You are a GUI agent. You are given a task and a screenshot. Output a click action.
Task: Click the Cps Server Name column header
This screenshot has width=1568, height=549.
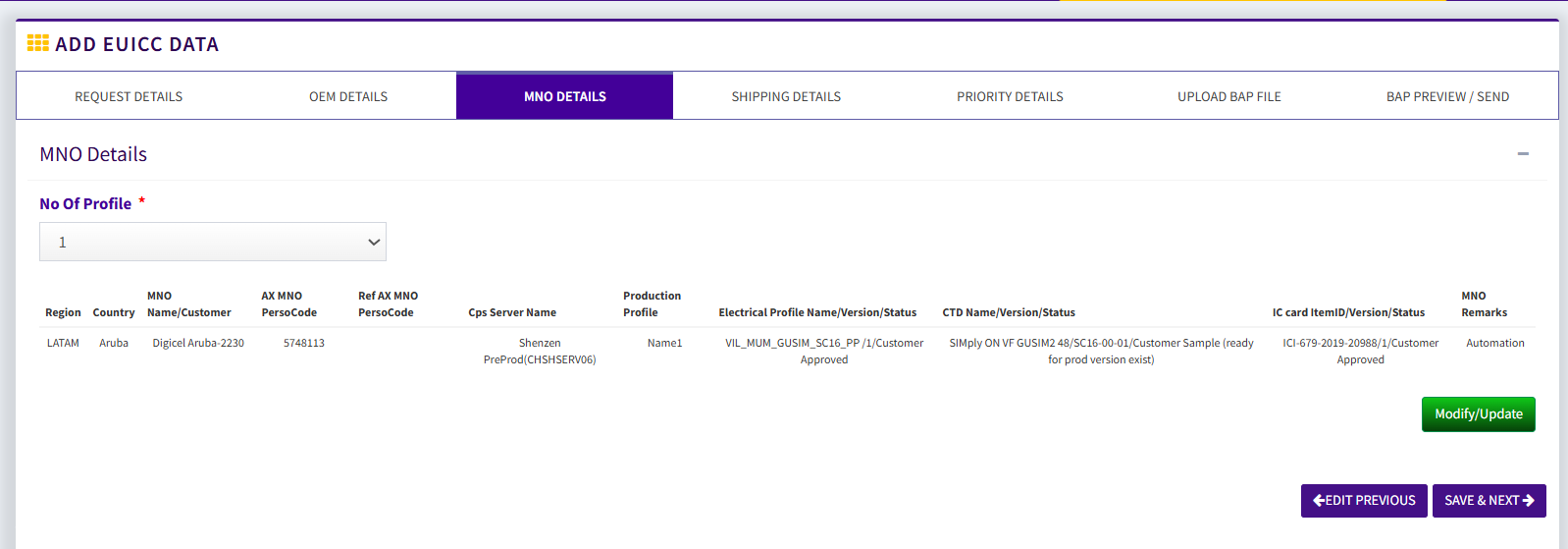(512, 312)
